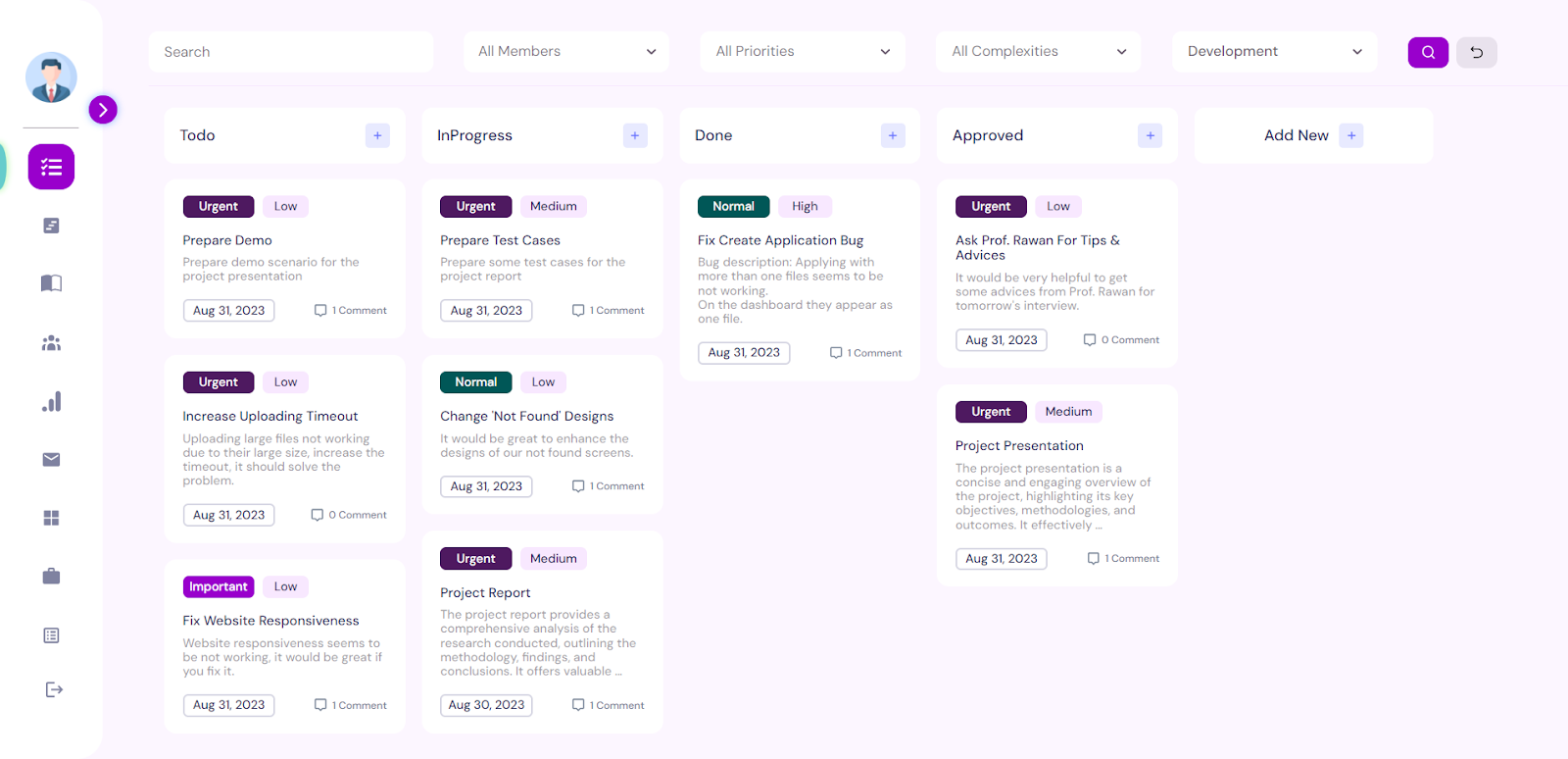Open the Development category dropdown
Viewport: 1568px width, 759px height.
[1272, 51]
